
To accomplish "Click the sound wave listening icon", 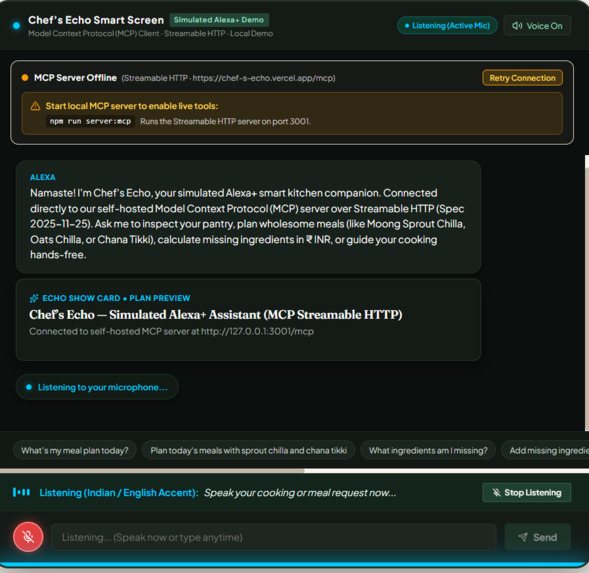I will [x=21, y=492].
